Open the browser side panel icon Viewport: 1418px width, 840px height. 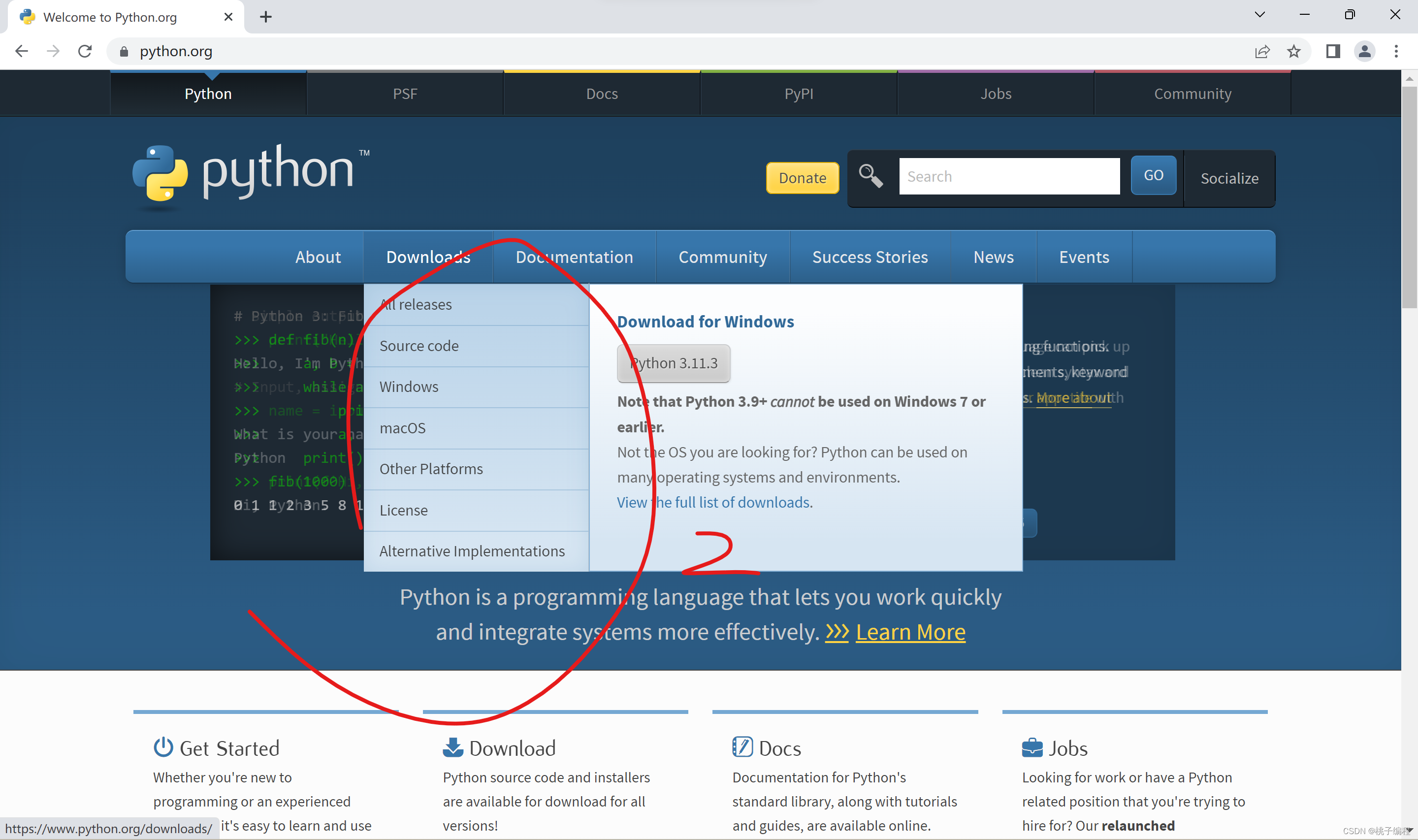[x=1332, y=52]
